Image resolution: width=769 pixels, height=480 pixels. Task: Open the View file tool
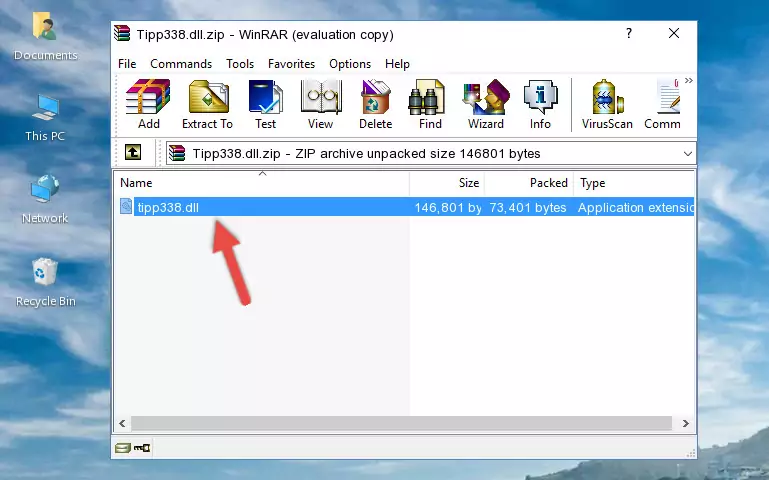(321, 104)
